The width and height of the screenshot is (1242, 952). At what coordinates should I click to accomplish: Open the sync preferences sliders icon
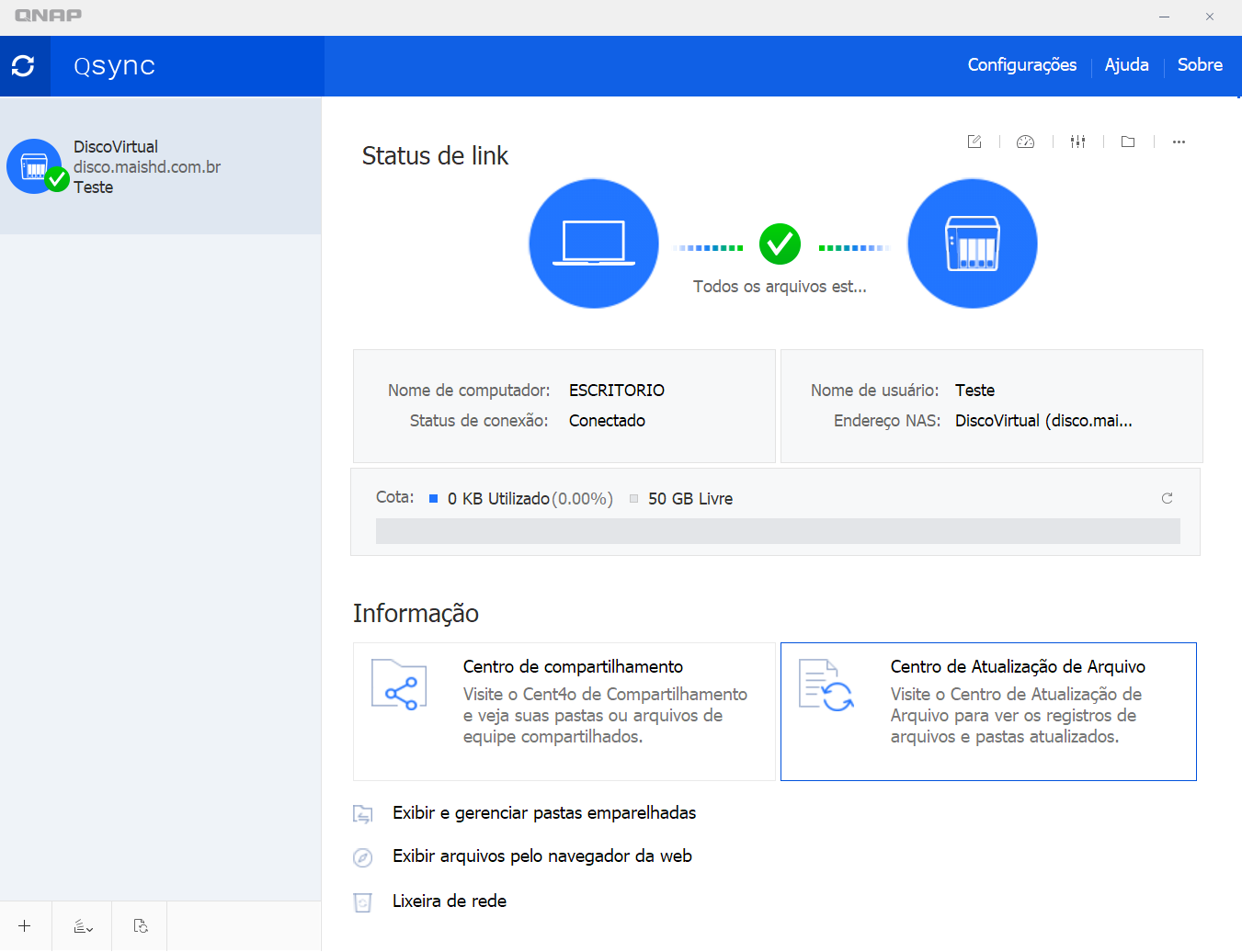[1077, 142]
